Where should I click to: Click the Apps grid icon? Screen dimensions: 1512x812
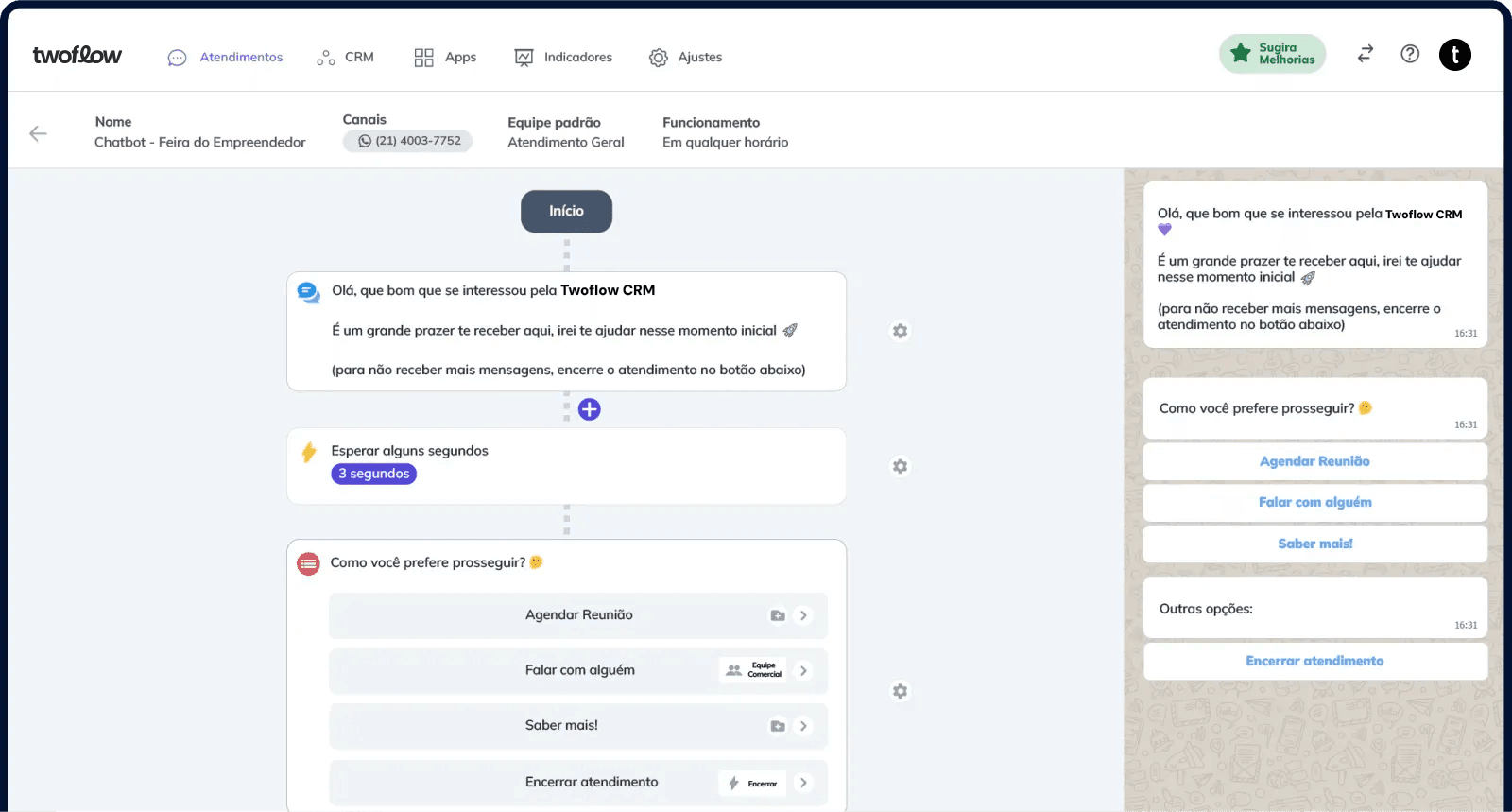(x=423, y=58)
